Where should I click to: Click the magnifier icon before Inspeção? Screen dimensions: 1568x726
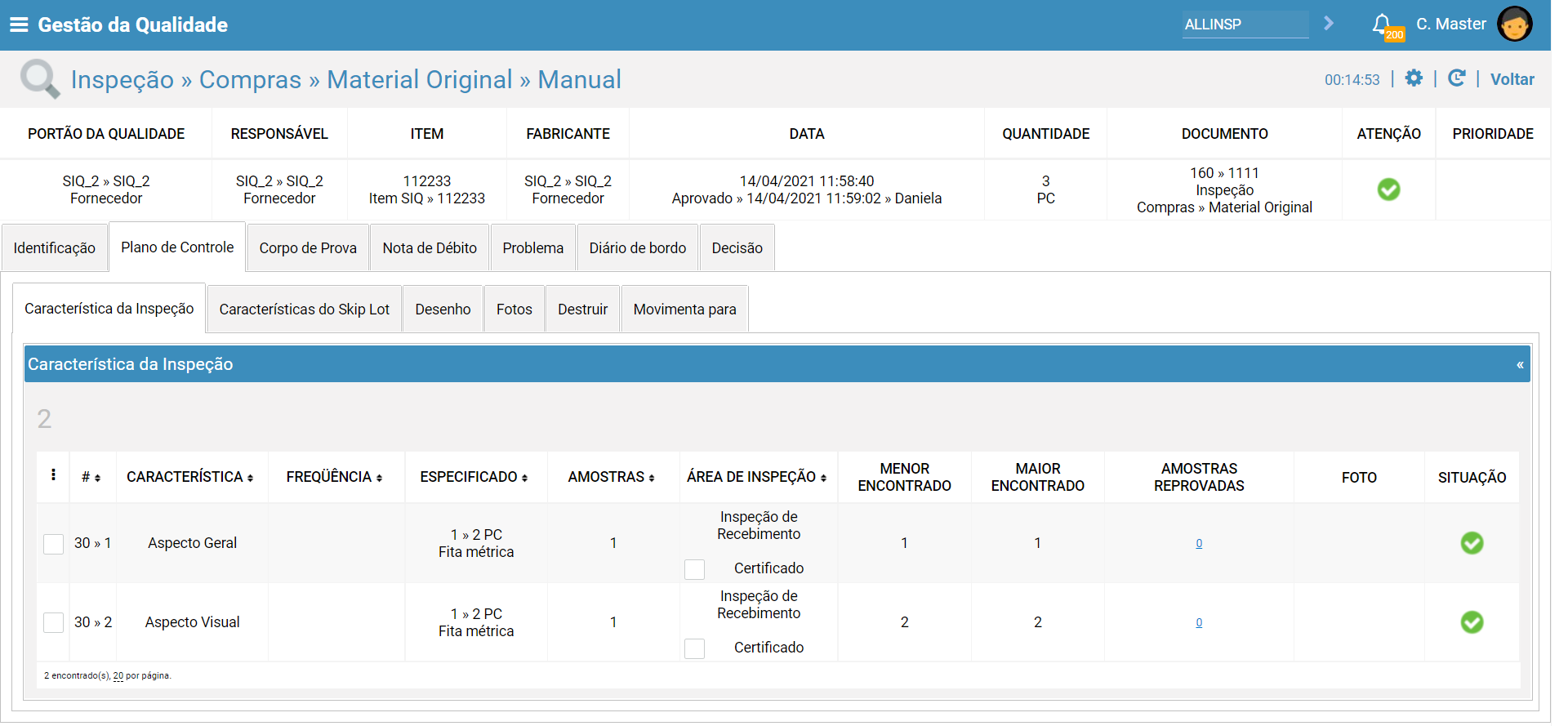[x=39, y=79]
